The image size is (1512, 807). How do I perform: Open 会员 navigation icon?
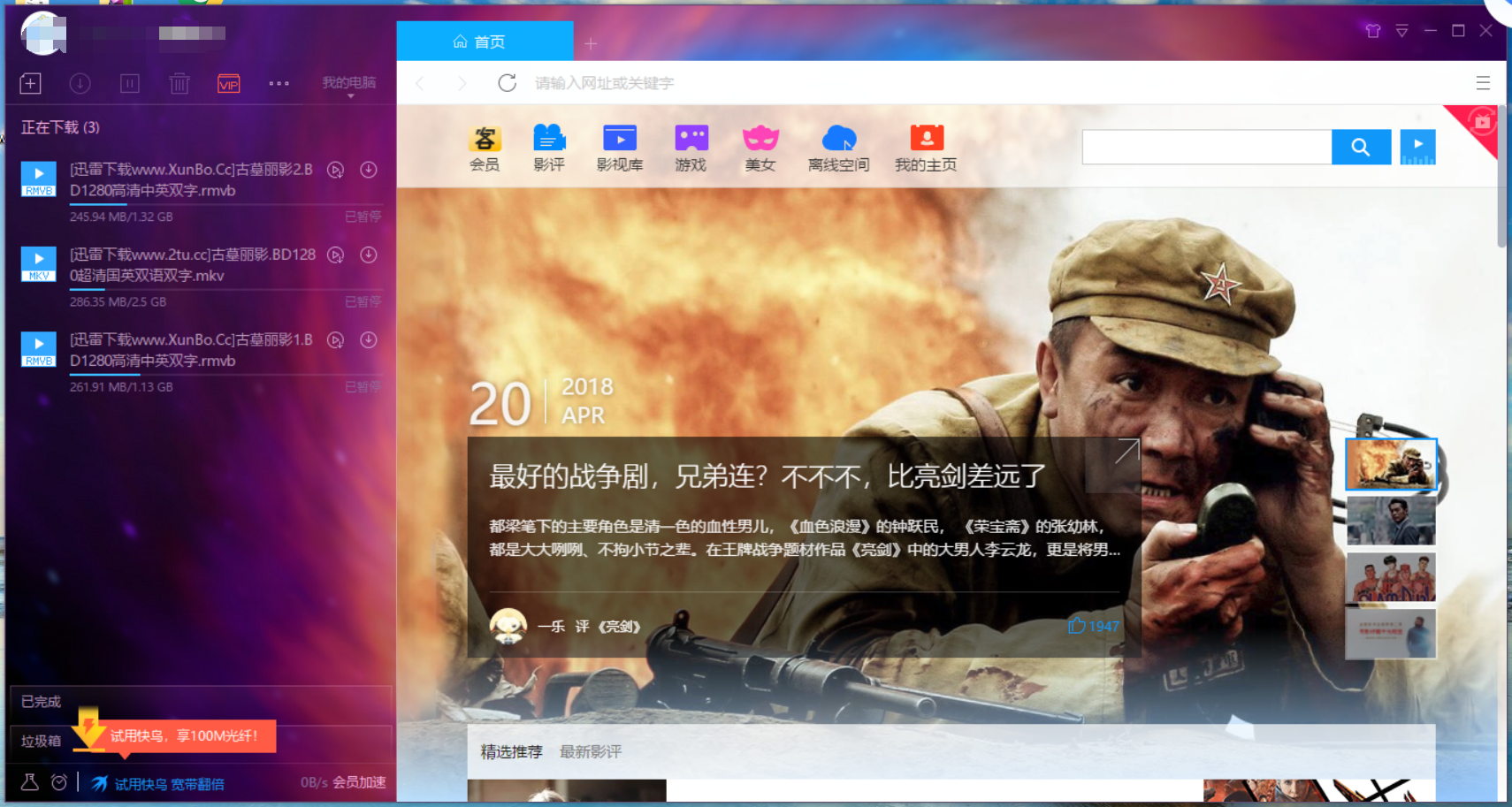485,148
